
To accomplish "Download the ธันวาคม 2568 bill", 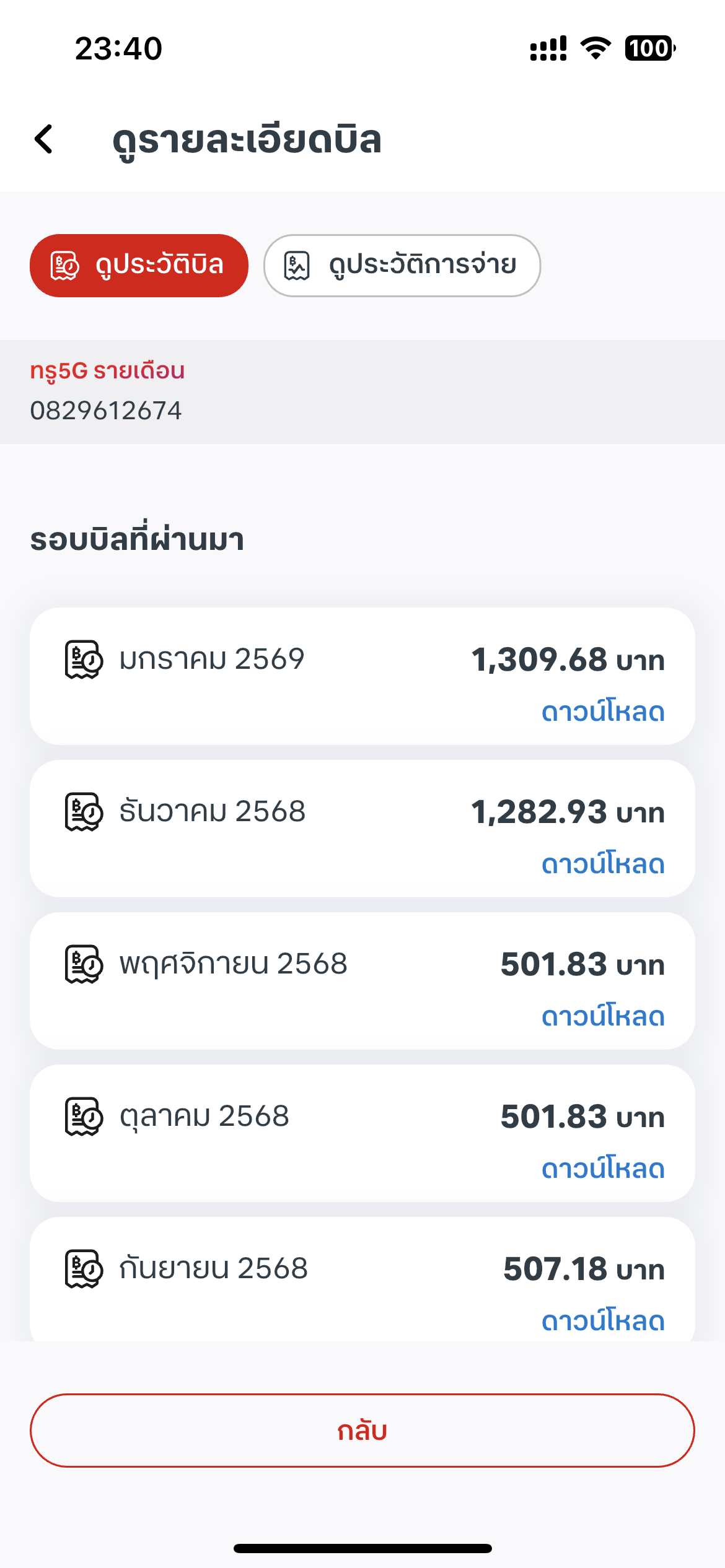I will (602, 865).
